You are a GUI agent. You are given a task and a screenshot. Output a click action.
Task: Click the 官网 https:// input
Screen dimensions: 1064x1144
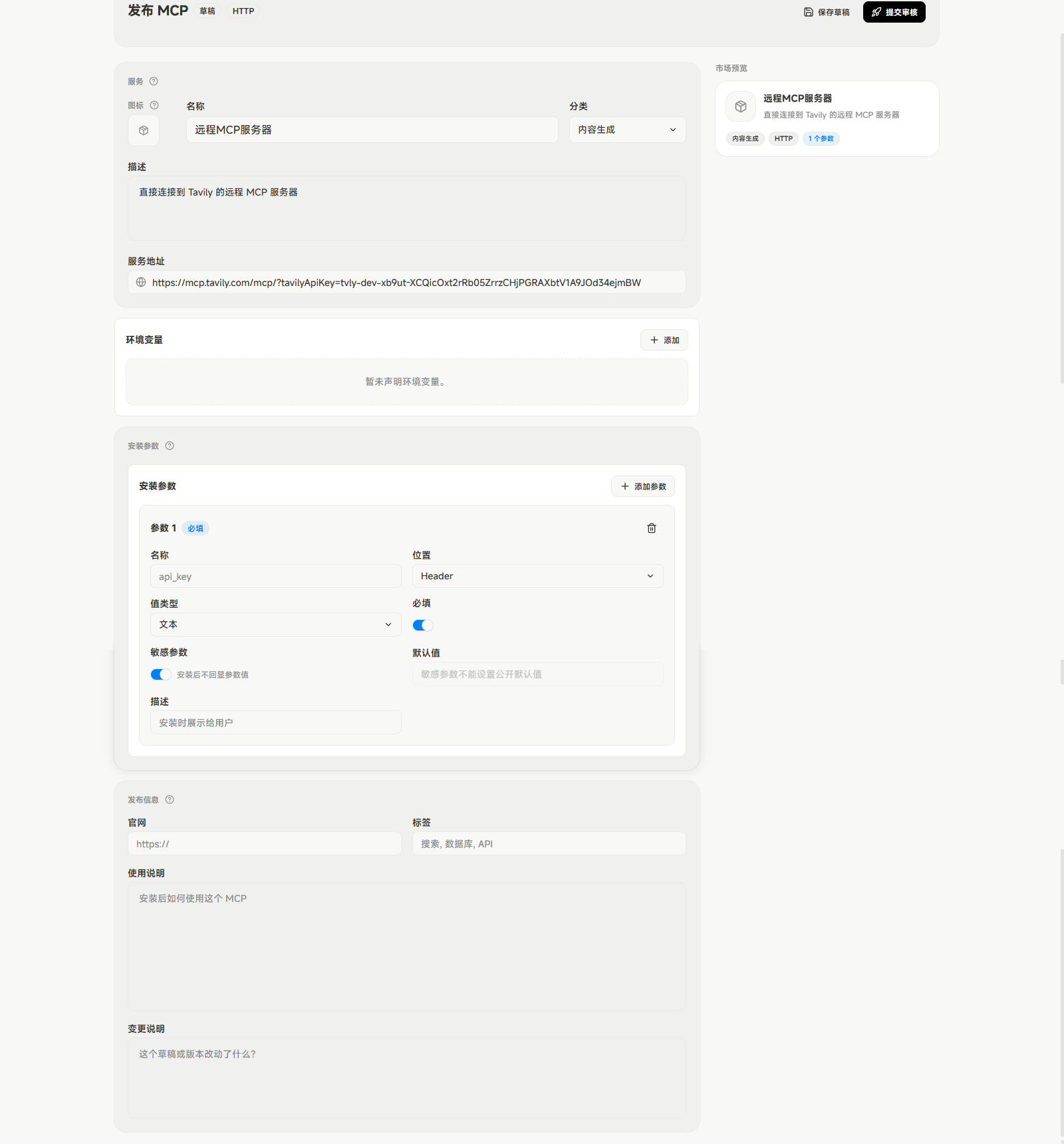pyautogui.click(x=265, y=843)
